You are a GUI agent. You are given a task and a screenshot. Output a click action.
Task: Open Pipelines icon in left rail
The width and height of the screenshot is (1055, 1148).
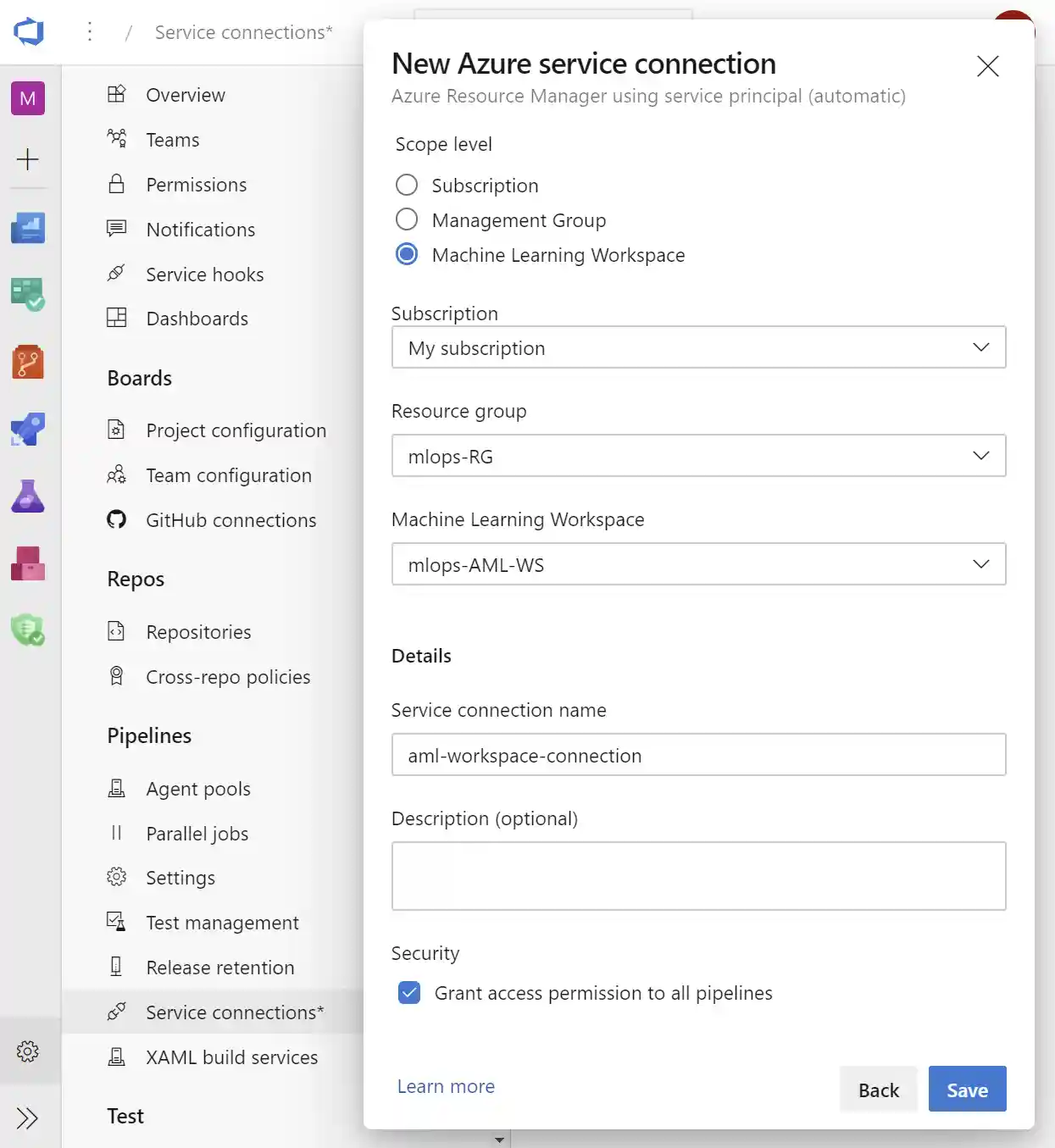pos(28,429)
